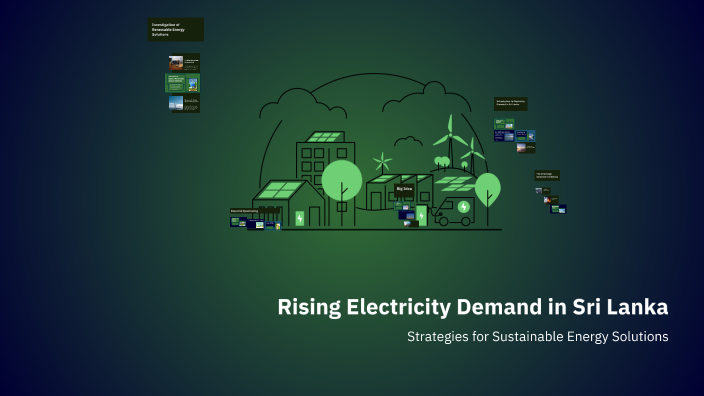The height and width of the screenshot is (396, 704).
Task: Open the fire photo slide in challenge topic
Action: click(x=551, y=200)
